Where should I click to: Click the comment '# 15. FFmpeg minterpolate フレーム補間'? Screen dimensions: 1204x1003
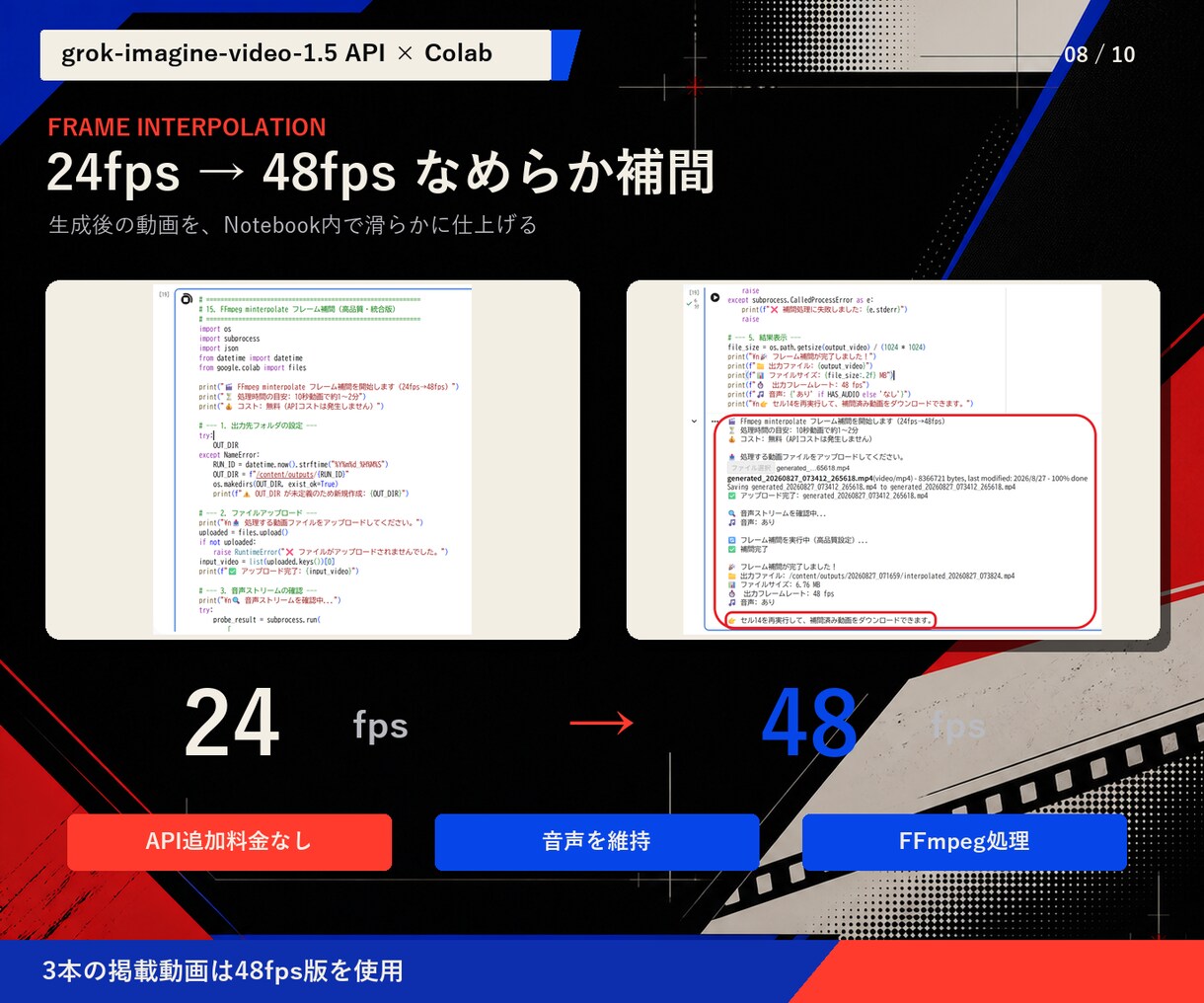296,309
